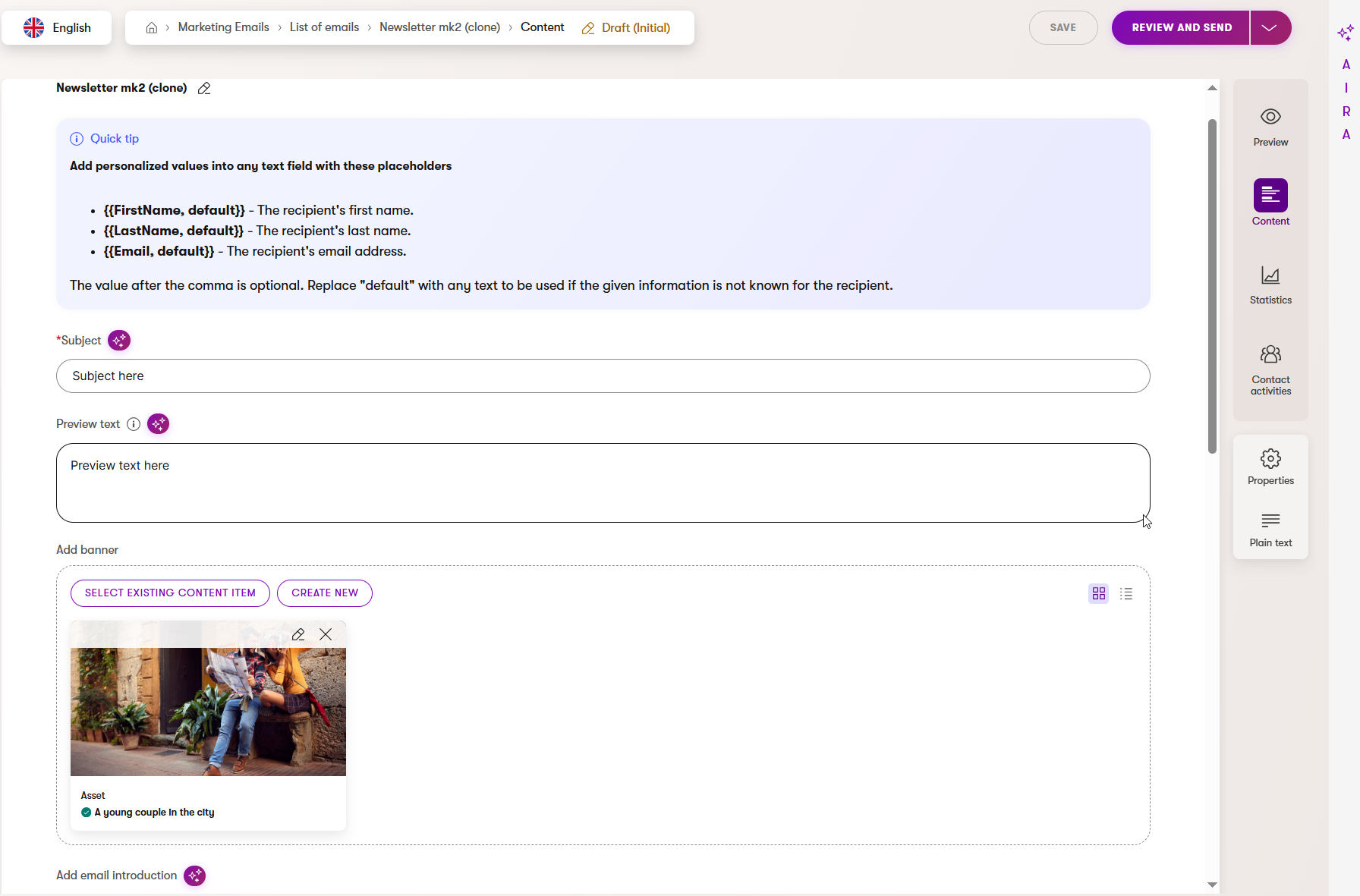Click the home breadcrumb icon
The height and width of the screenshot is (896, 1360).
coord(152,28)
